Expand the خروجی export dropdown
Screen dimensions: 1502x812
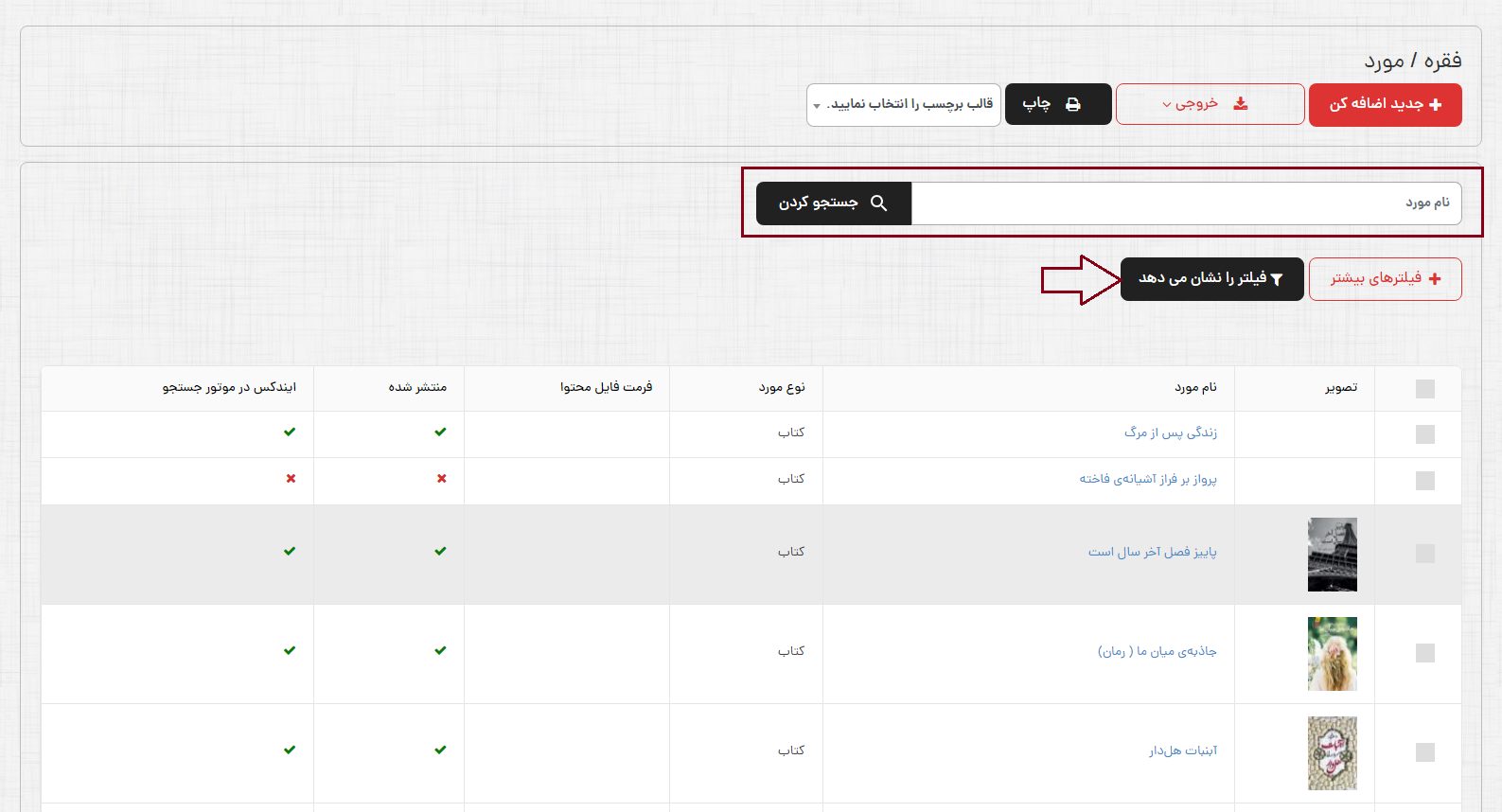(1191, 104)
